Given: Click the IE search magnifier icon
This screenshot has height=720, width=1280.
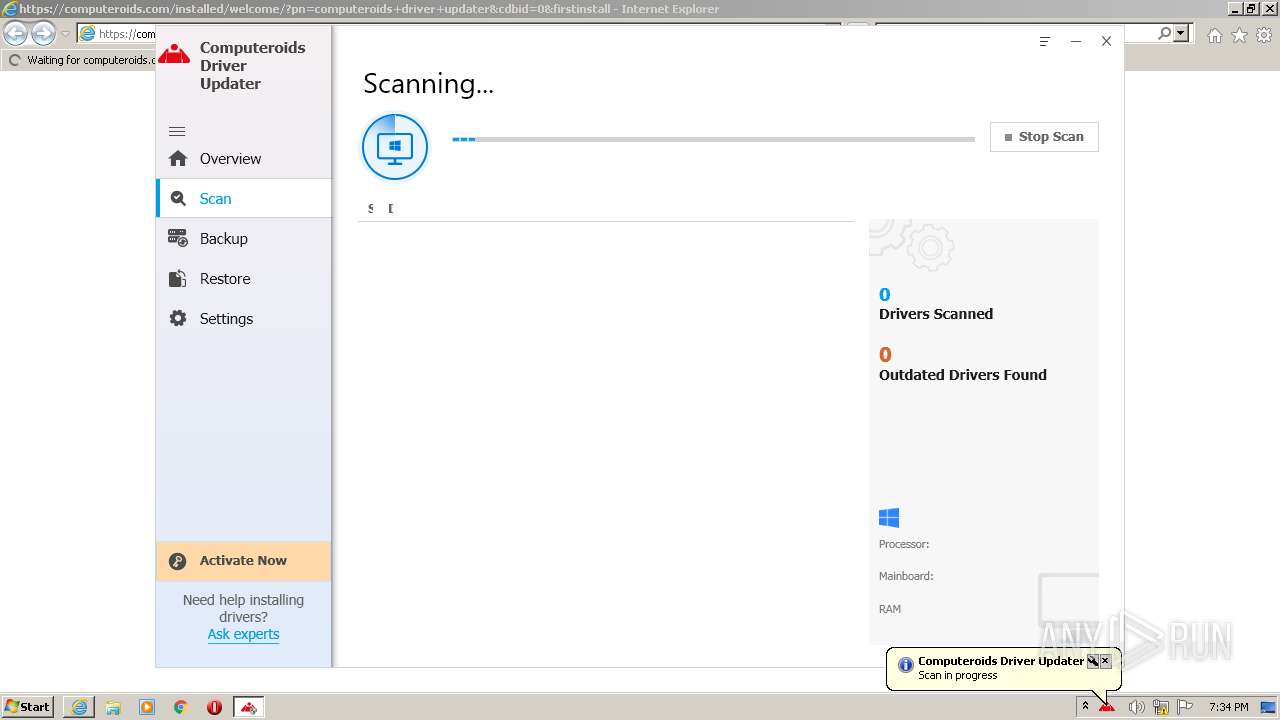Looking at the screenshot, I should click(1164, 33).
